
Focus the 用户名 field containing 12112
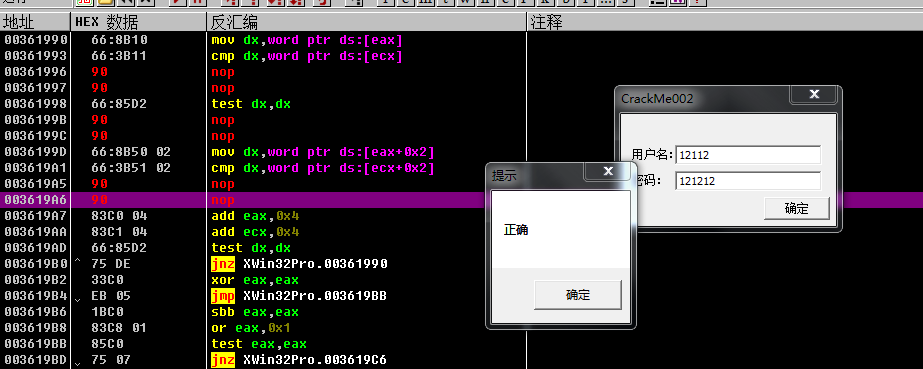click(x=748, y=155)
